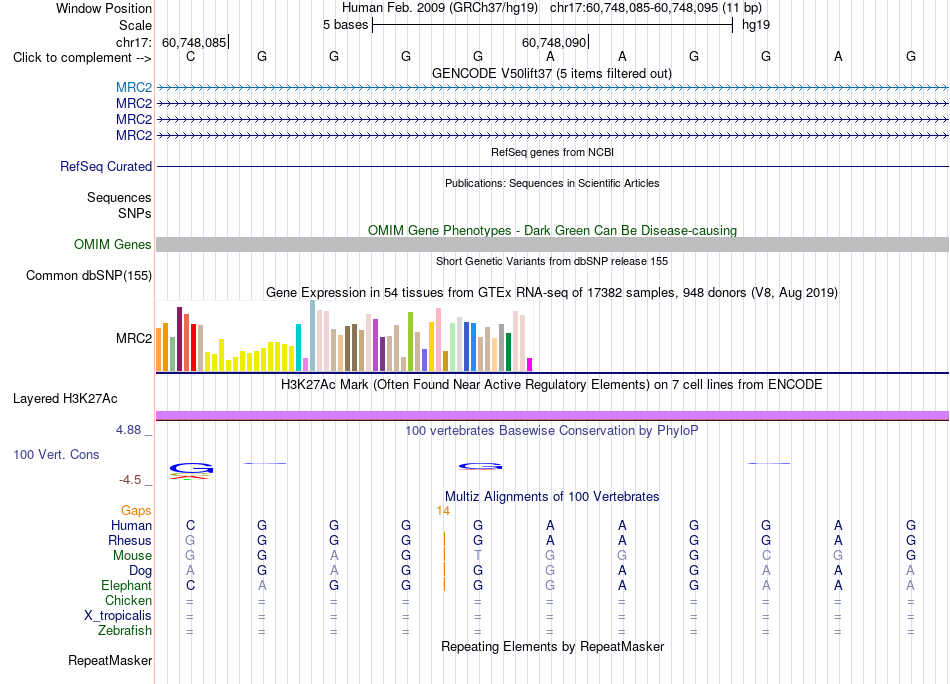Click the purple H3K27Ac signal bar
Viewport: 950px width, 684px height.
click(552, 416)
